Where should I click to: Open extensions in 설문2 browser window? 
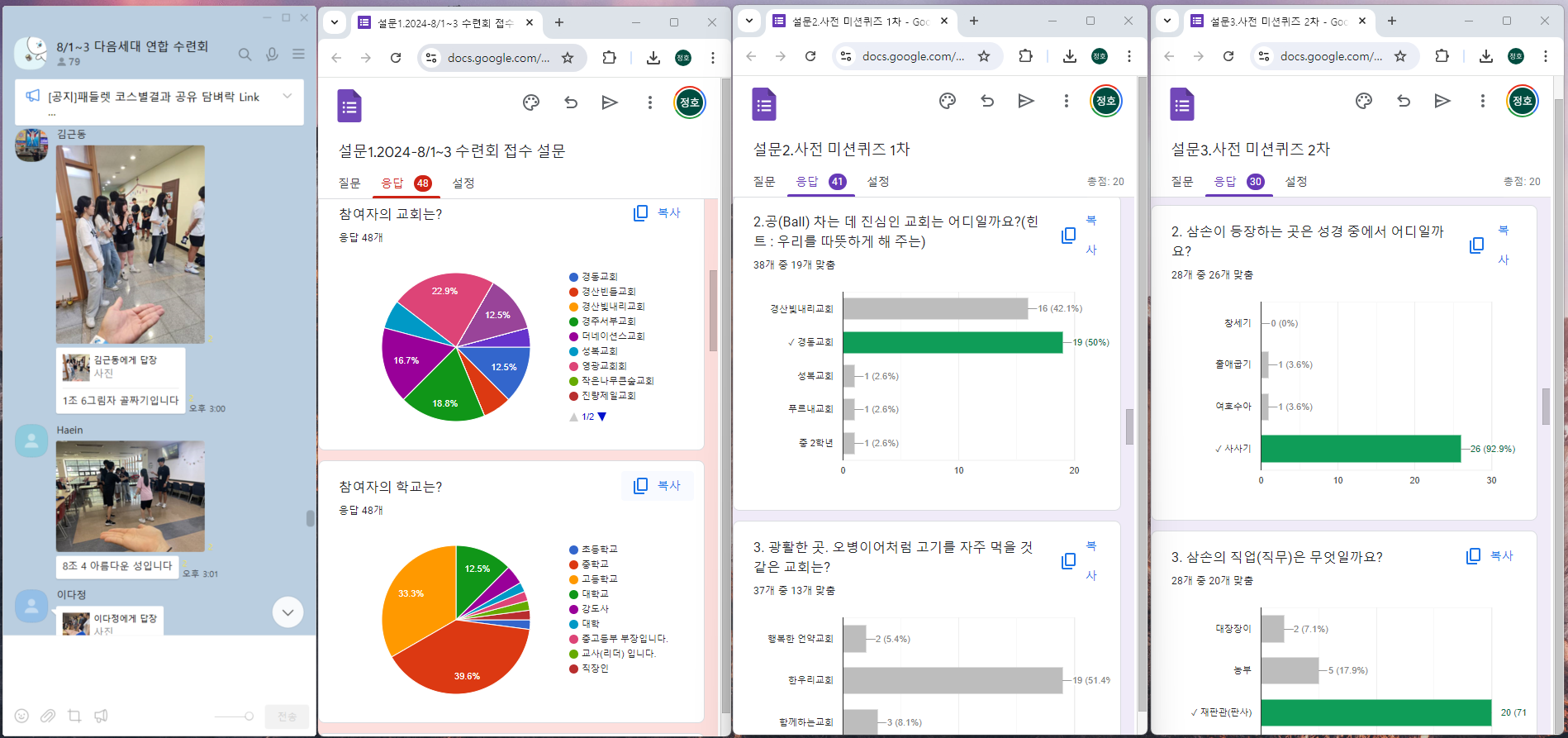1025,56
